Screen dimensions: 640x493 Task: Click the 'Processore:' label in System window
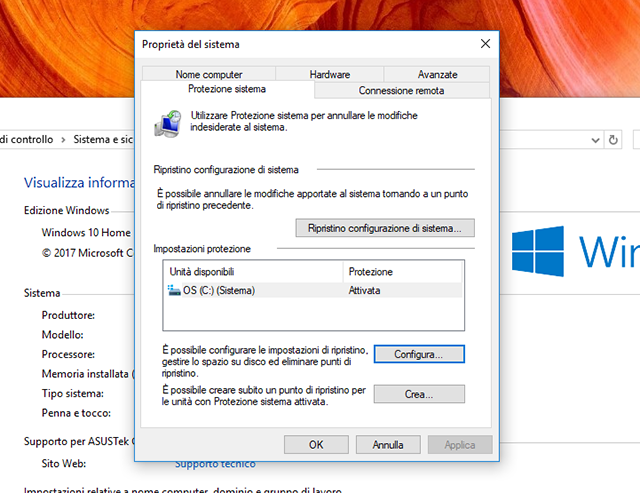(68, 354)
